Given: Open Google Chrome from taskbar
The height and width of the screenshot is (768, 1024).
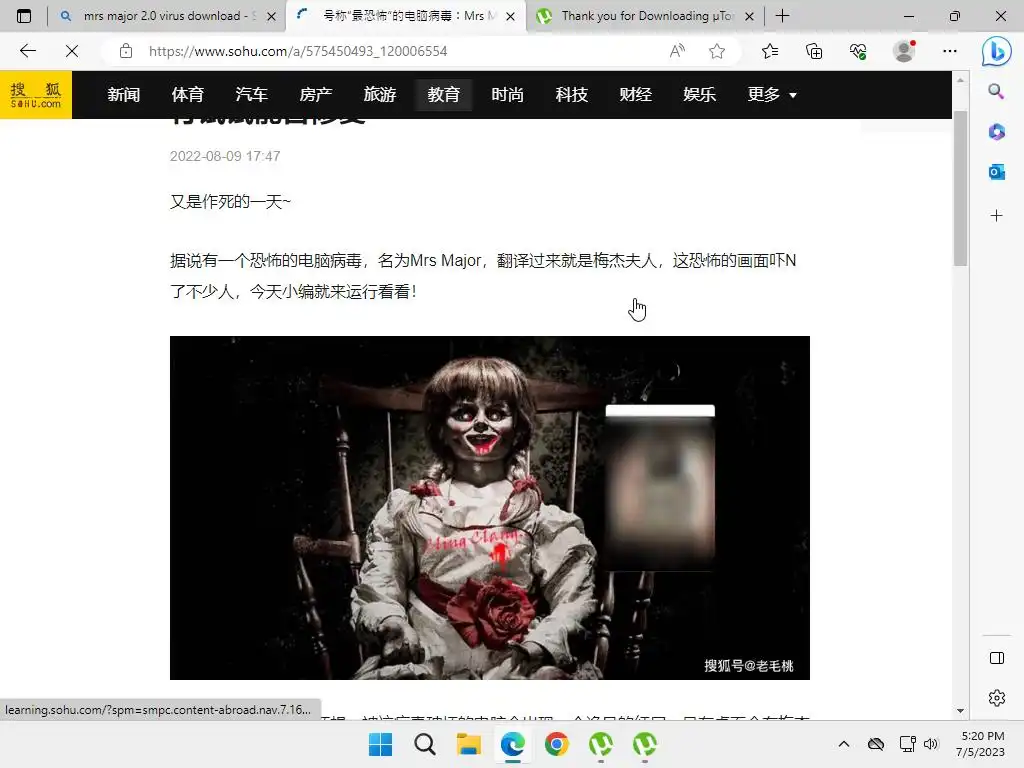Looking at the screenshot, I should [556, 744].
